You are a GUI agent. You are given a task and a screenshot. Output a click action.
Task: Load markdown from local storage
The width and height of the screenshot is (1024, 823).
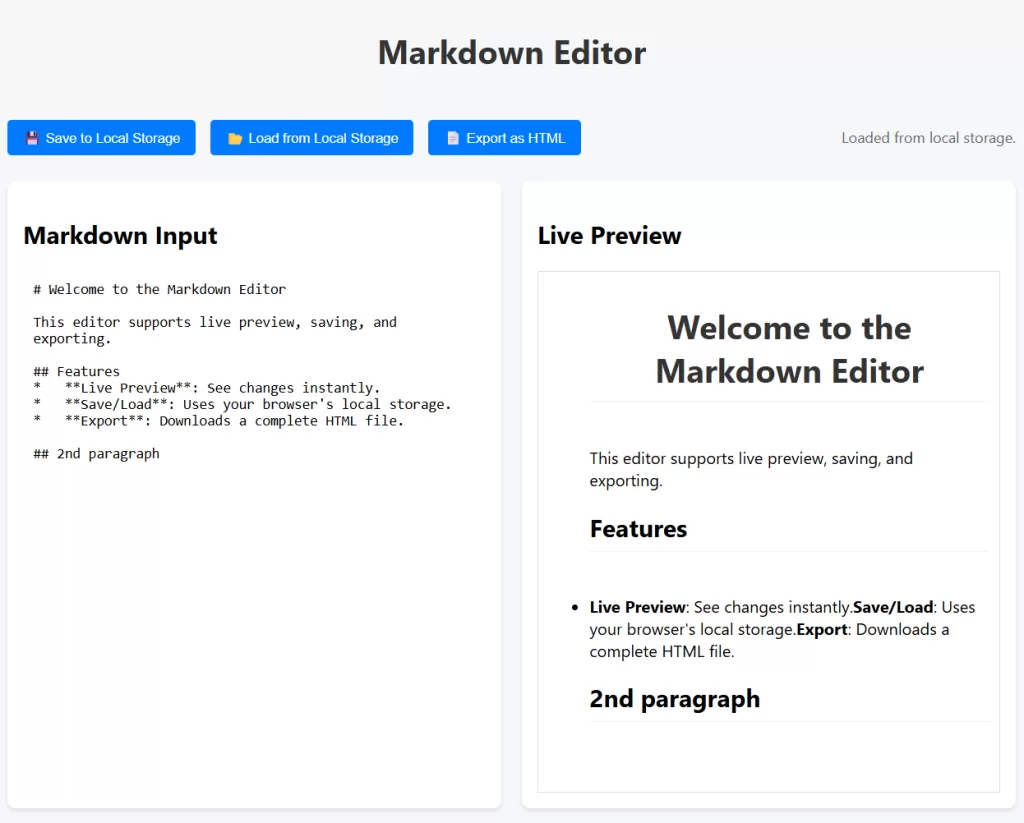click(311, 137)
